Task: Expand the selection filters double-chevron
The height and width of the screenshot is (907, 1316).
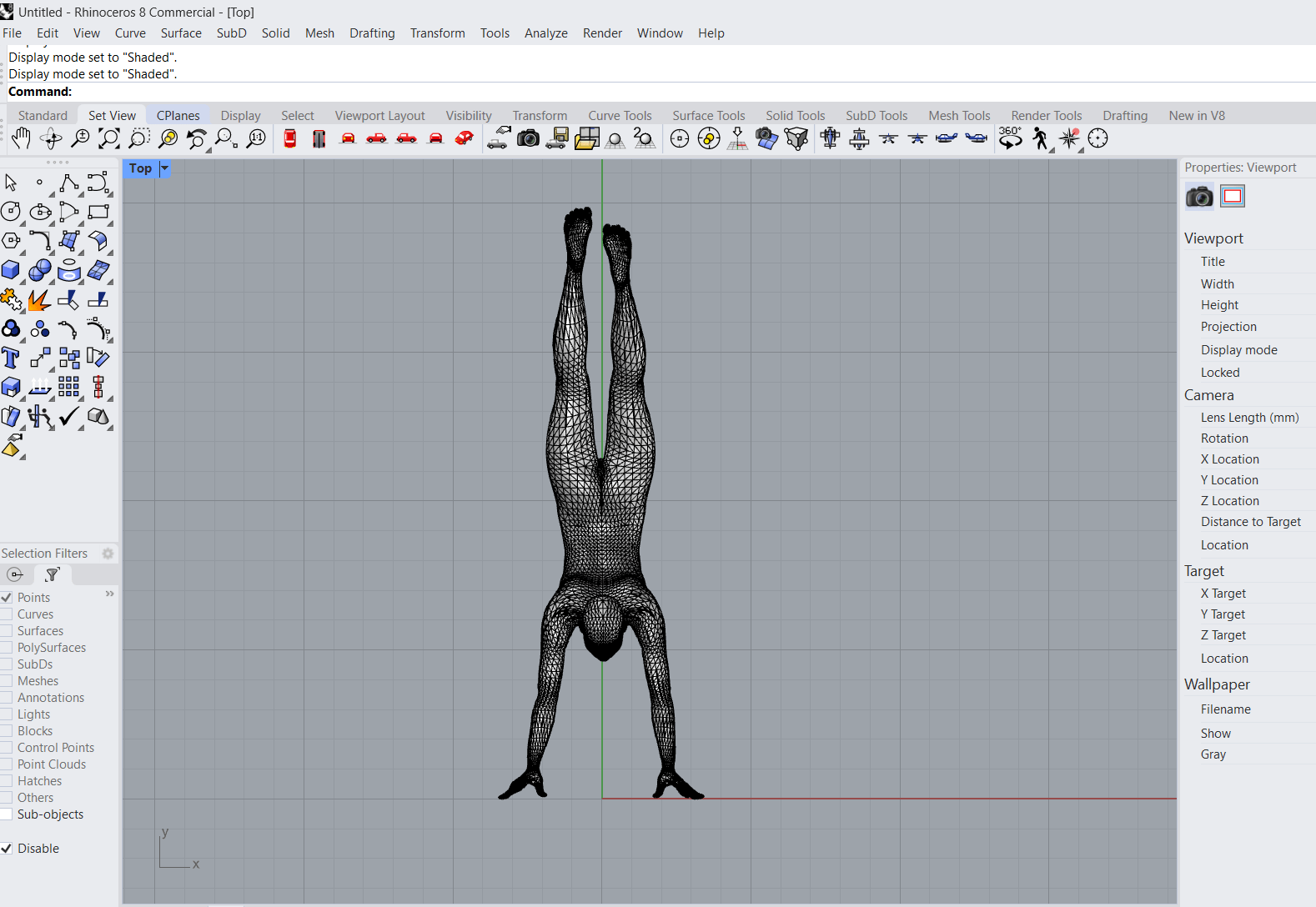Action: tap(109, 594)
